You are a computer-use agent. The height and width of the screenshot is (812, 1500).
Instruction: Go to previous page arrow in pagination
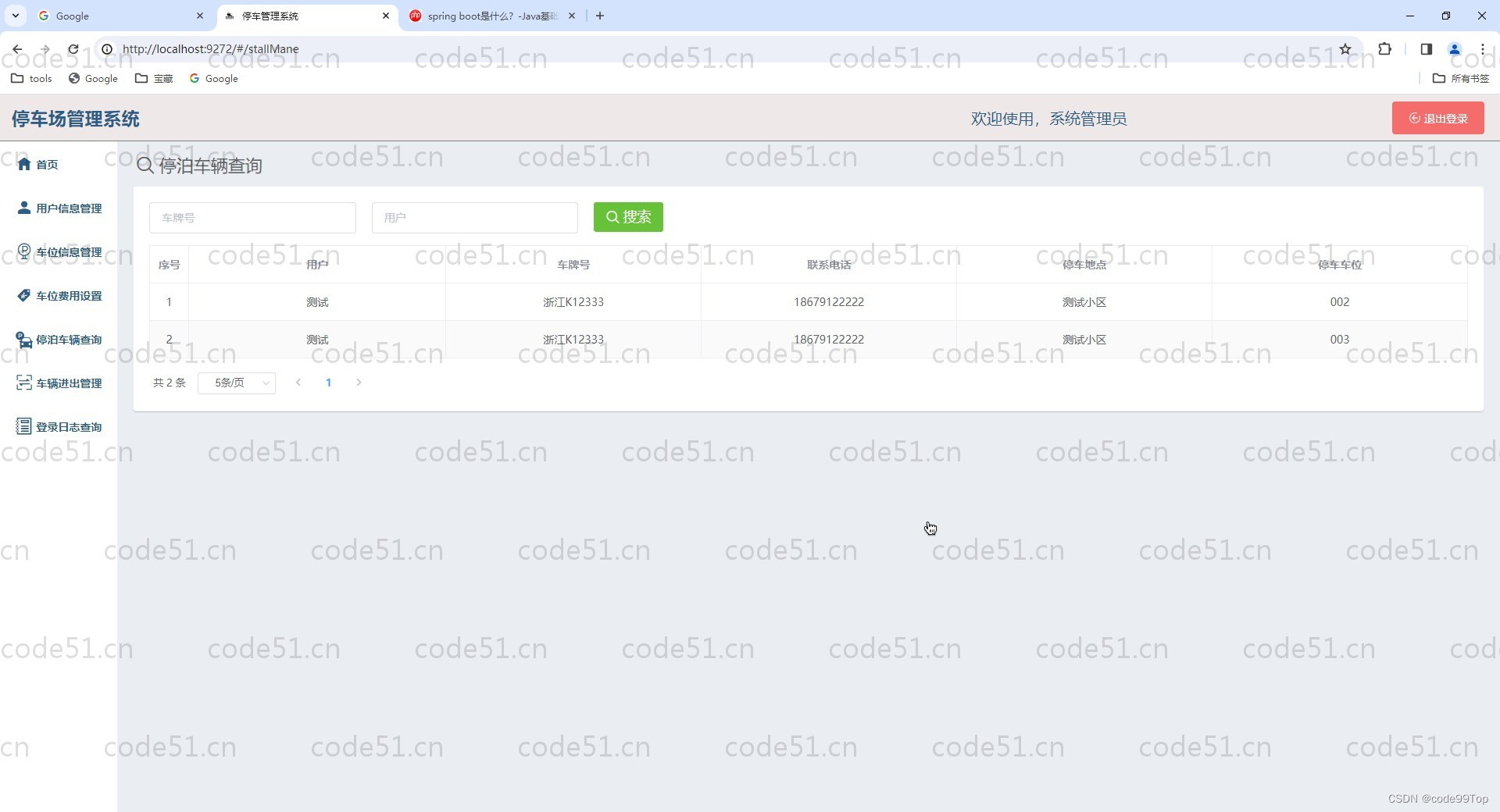pyautogui.click(x=298, y=383)
